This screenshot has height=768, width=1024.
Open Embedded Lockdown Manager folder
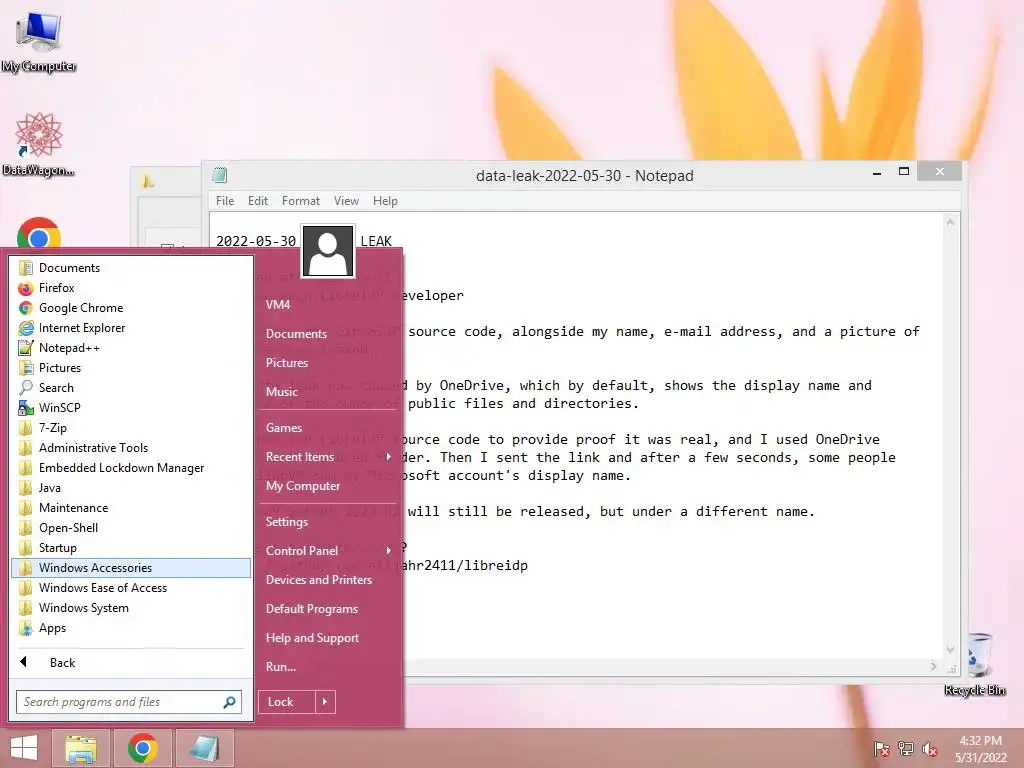click(x=131, y=468)
